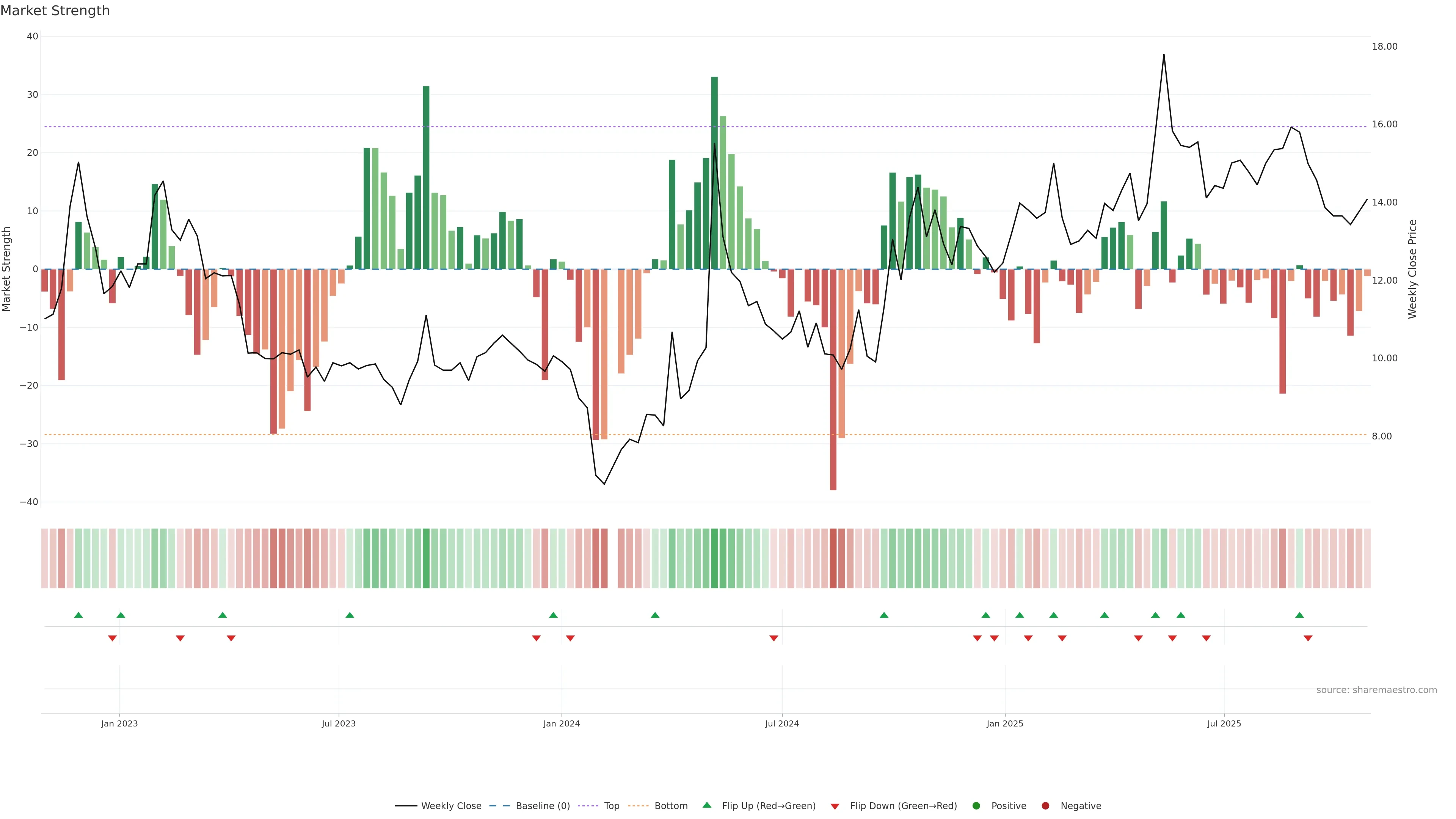This screenshot has height=819, width=1456.
Task: Click the green Flip Up legend triangle
Action: [x=706, y=805]
